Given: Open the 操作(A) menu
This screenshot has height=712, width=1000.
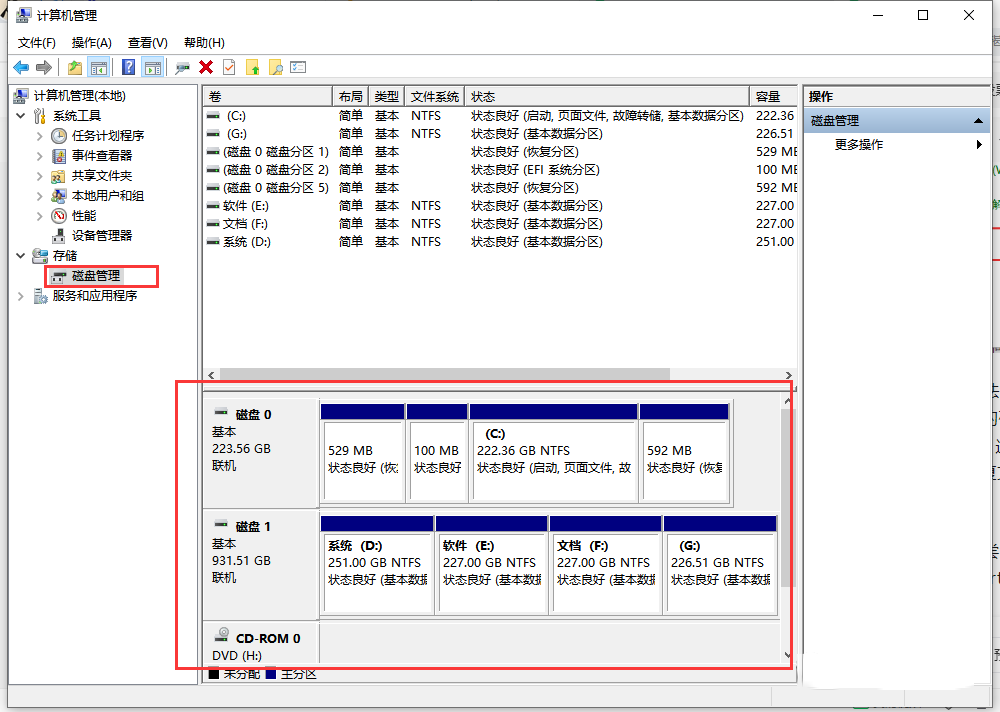Looking at the screenshot, I should click(92, 43).
